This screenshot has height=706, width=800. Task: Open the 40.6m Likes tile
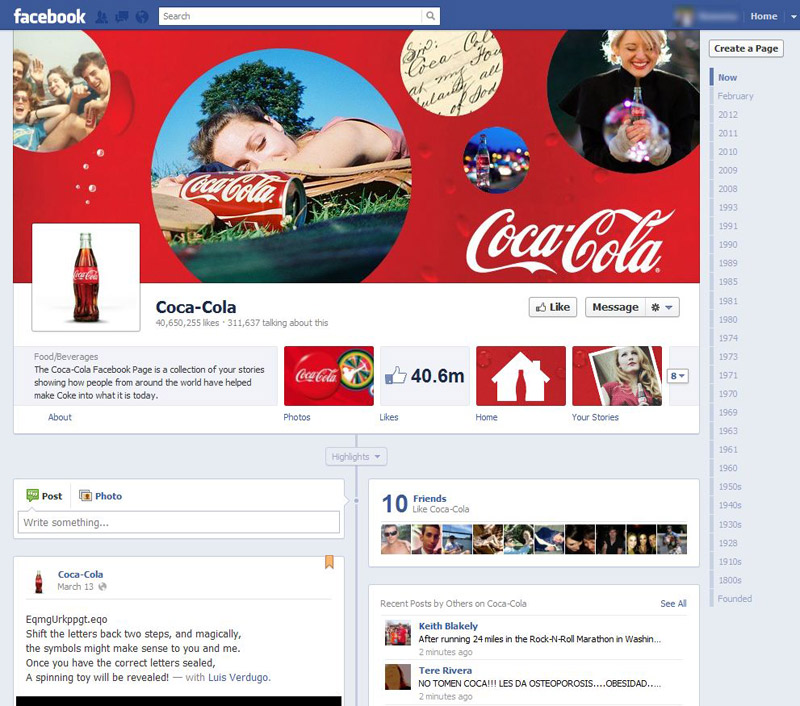[x=424, y=376]
